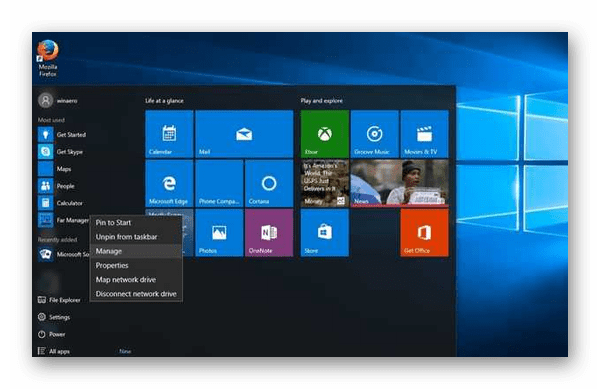Choose Properties from the context menu
The height and width of the screenshot is (389, 600).
(x=136, y=265)
